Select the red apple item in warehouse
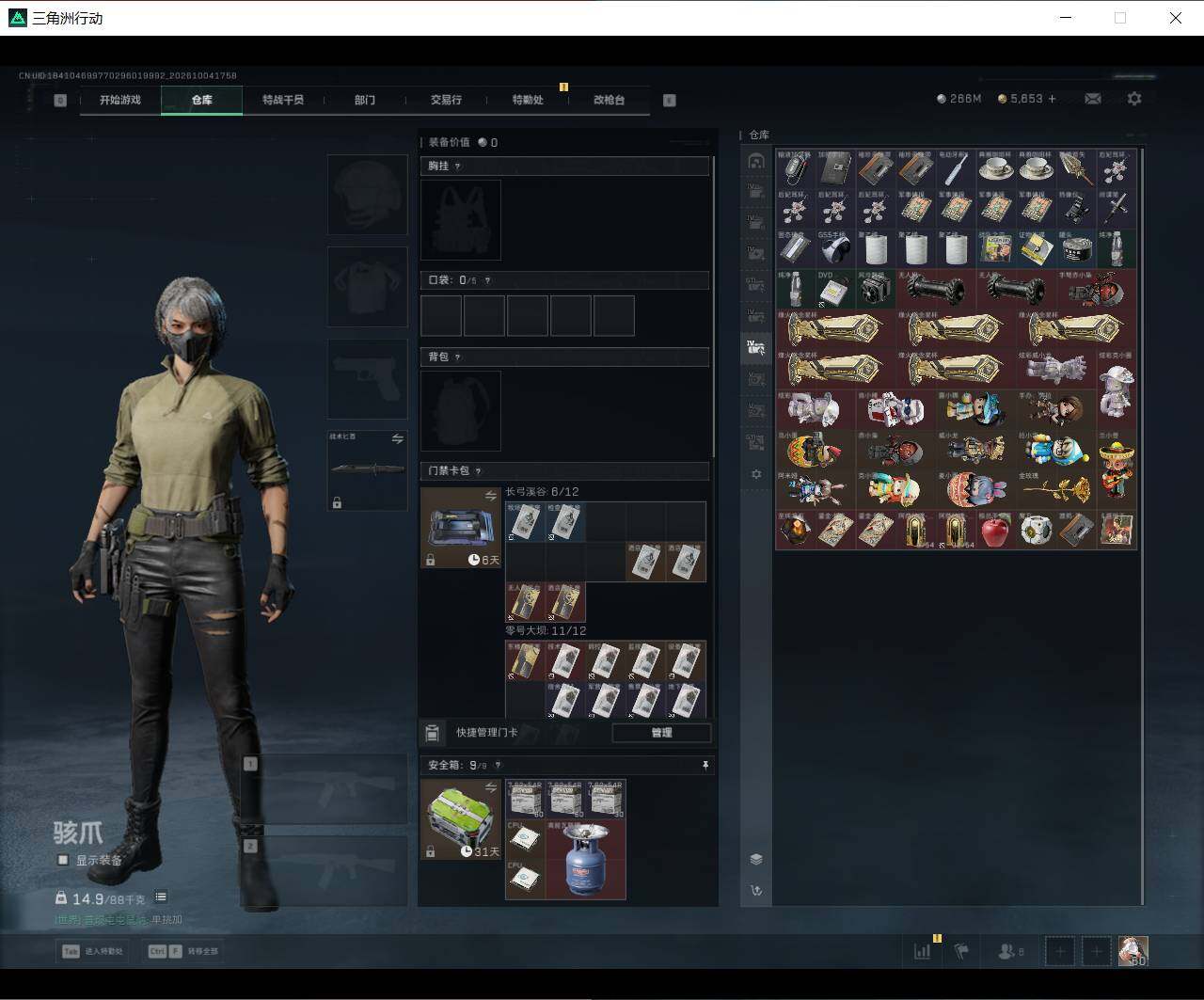Viewport: 1204px width, 1000px height. (994, 531)
